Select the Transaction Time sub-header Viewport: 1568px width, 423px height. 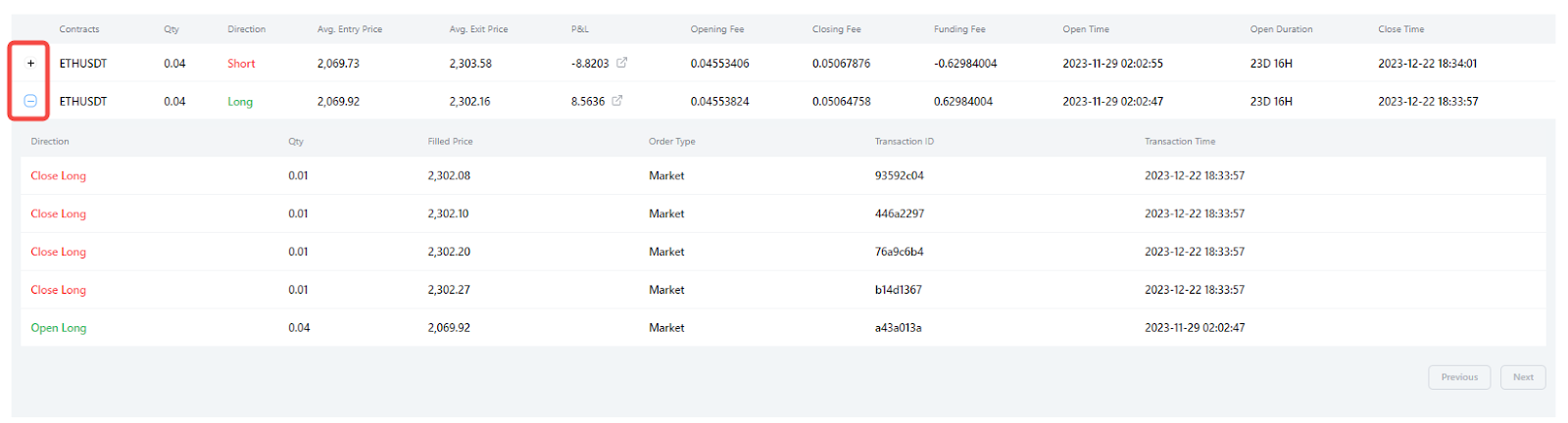1180,142
